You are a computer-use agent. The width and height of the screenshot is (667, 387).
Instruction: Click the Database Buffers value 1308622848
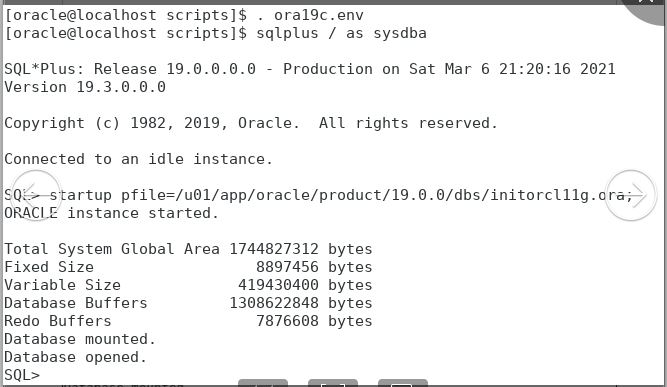[x=274, y=303]
